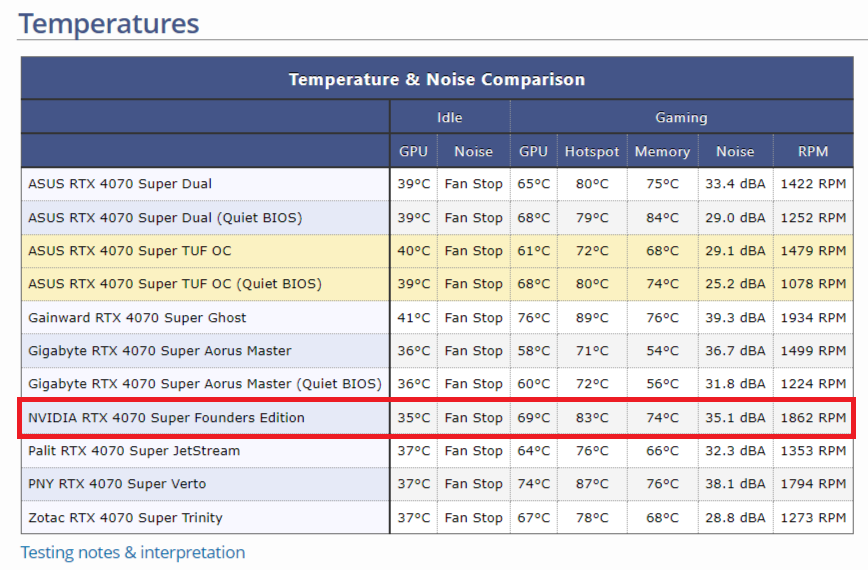This screenshot has width=868, height=570.
Task: Select the Gaming column group header
Action: coord(681,117)
